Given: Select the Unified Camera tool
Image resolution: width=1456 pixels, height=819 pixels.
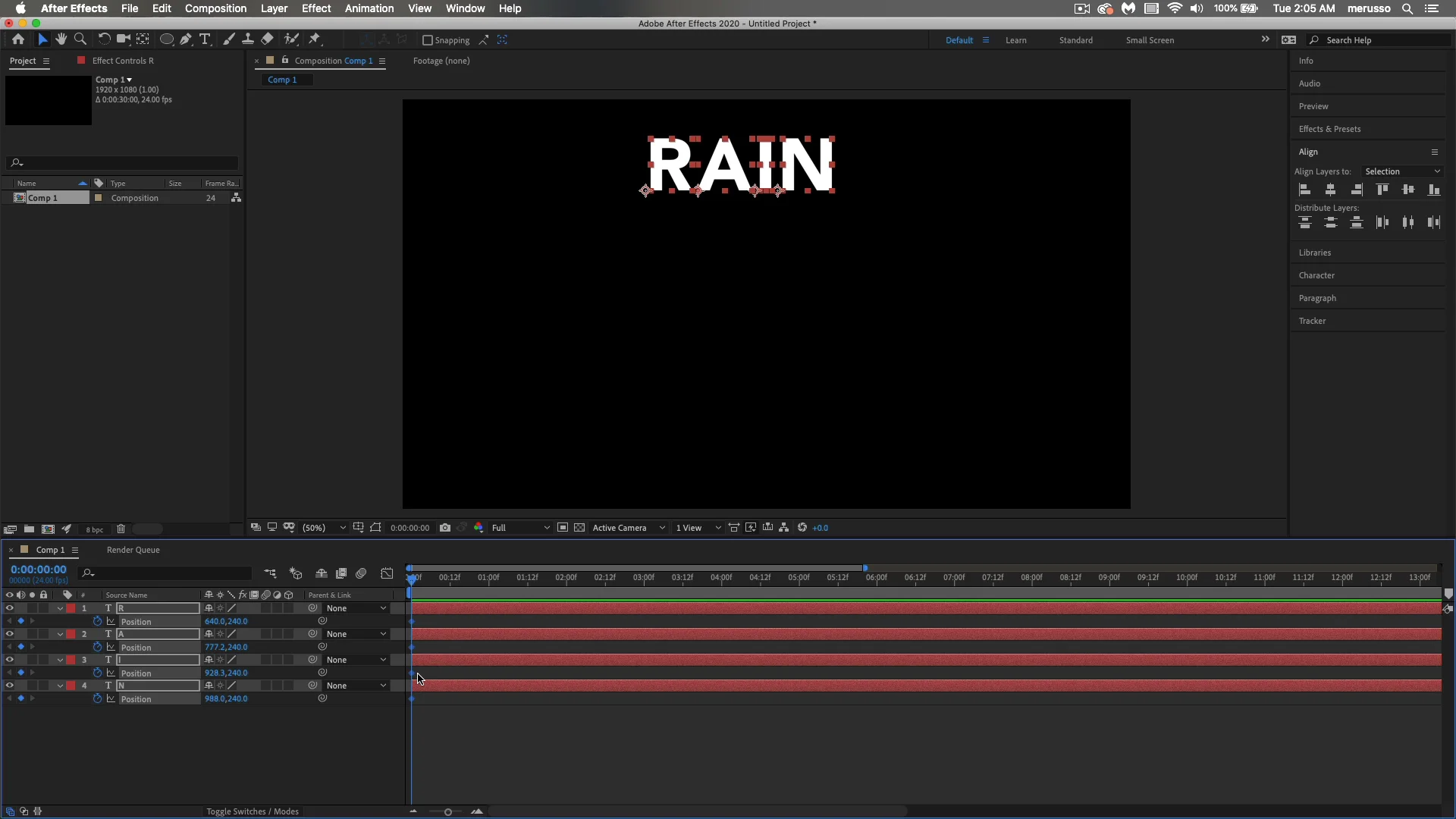Looking at the screenshot, I should 123,39.
